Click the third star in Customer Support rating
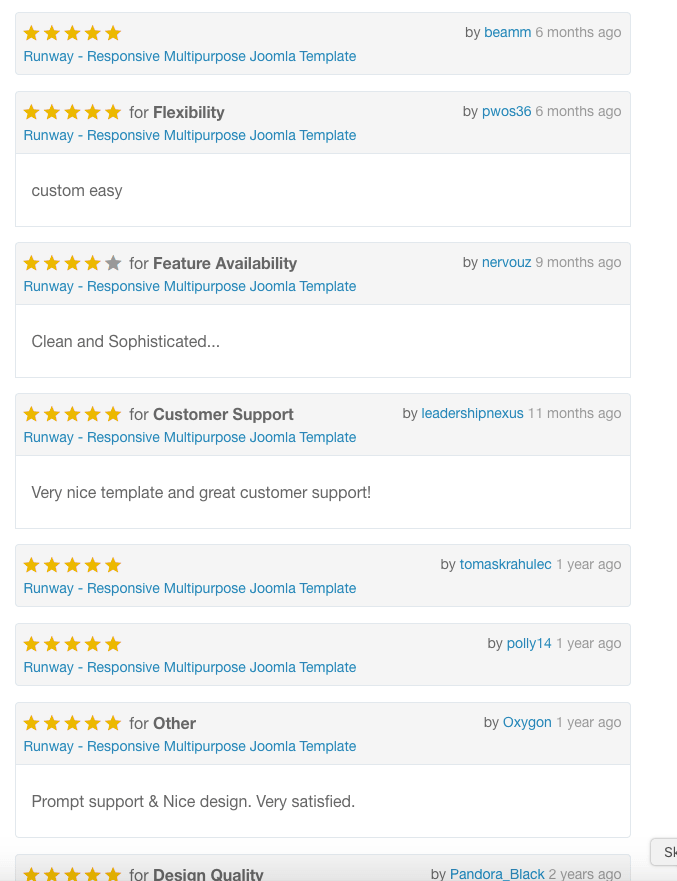This screenshot has width=677, height=881. click(72, 414)
